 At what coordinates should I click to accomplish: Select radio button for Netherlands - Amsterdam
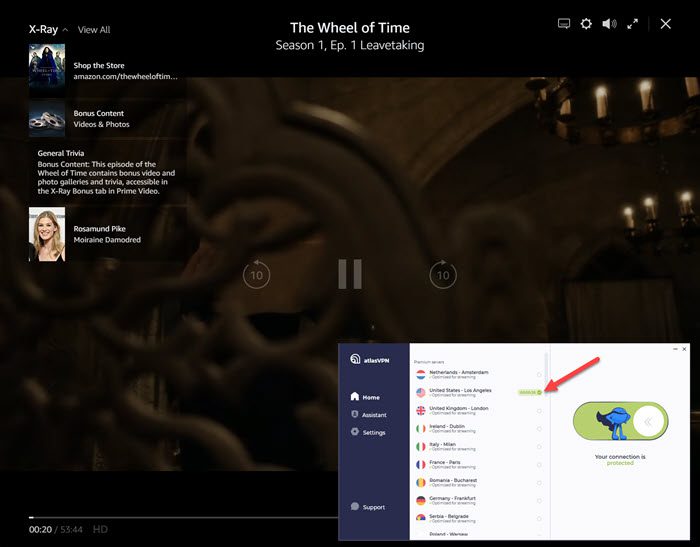539,375
